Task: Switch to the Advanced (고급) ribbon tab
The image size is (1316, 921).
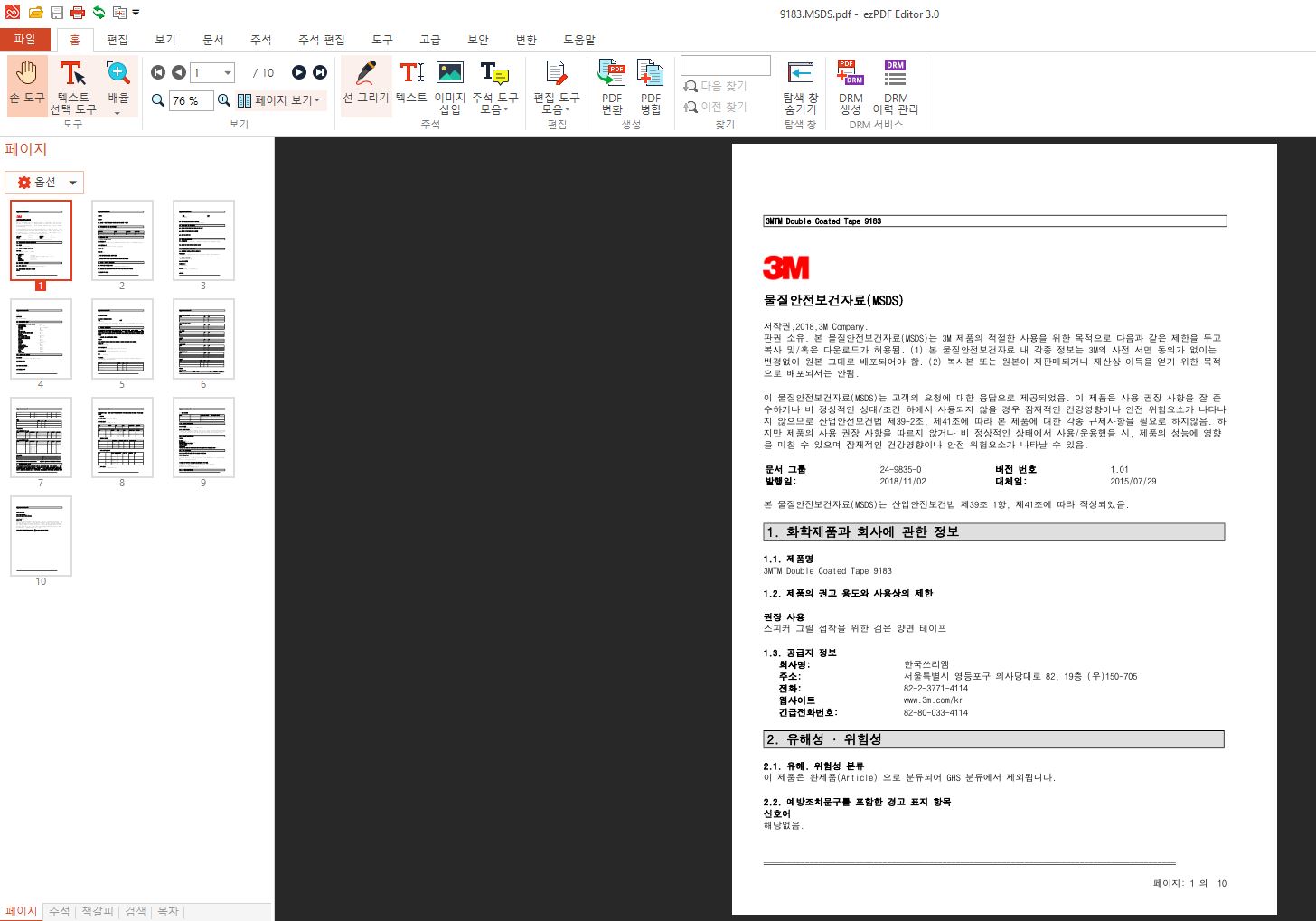Action: click(430, 40)
